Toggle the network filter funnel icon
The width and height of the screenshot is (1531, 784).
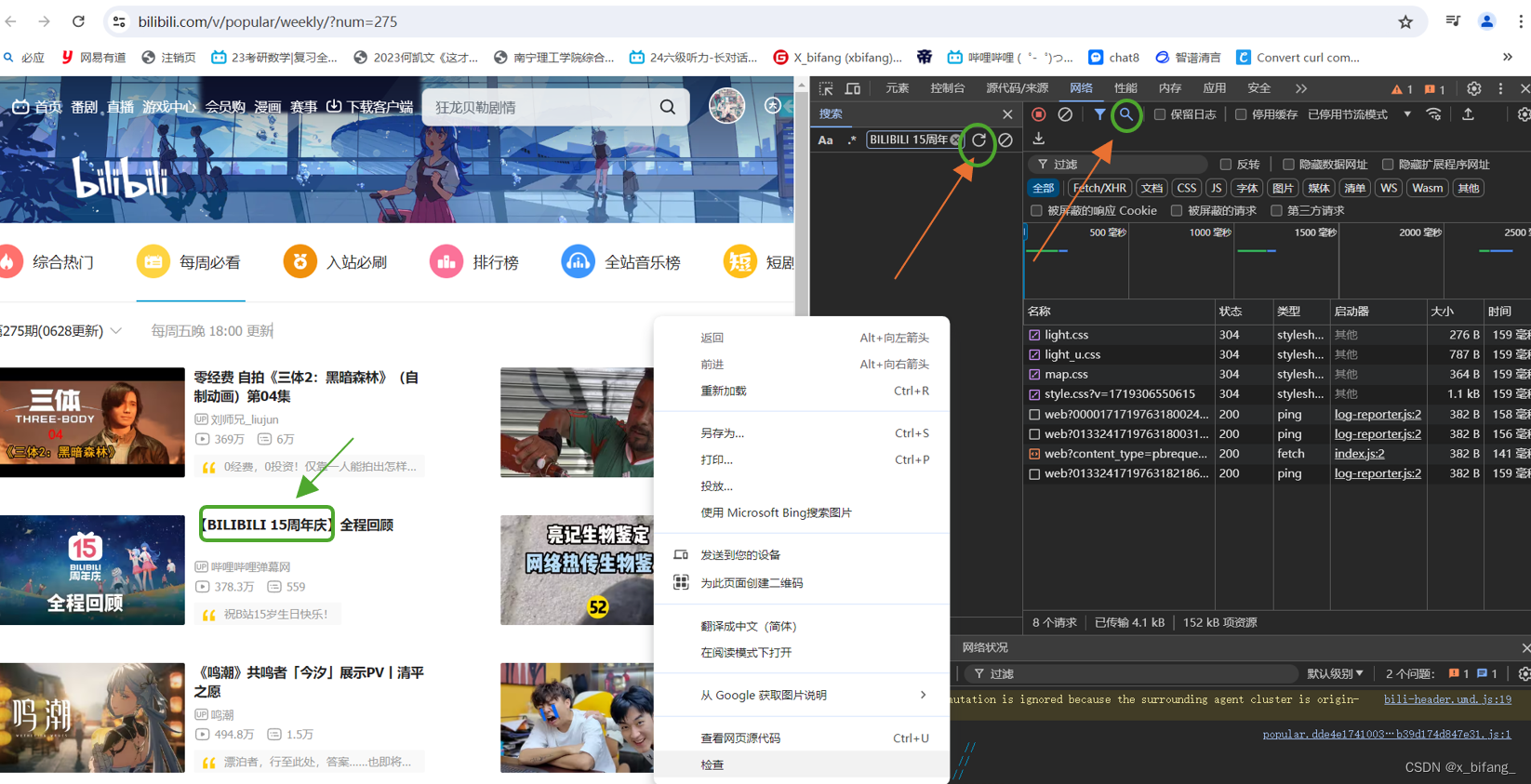[1099, 114]
